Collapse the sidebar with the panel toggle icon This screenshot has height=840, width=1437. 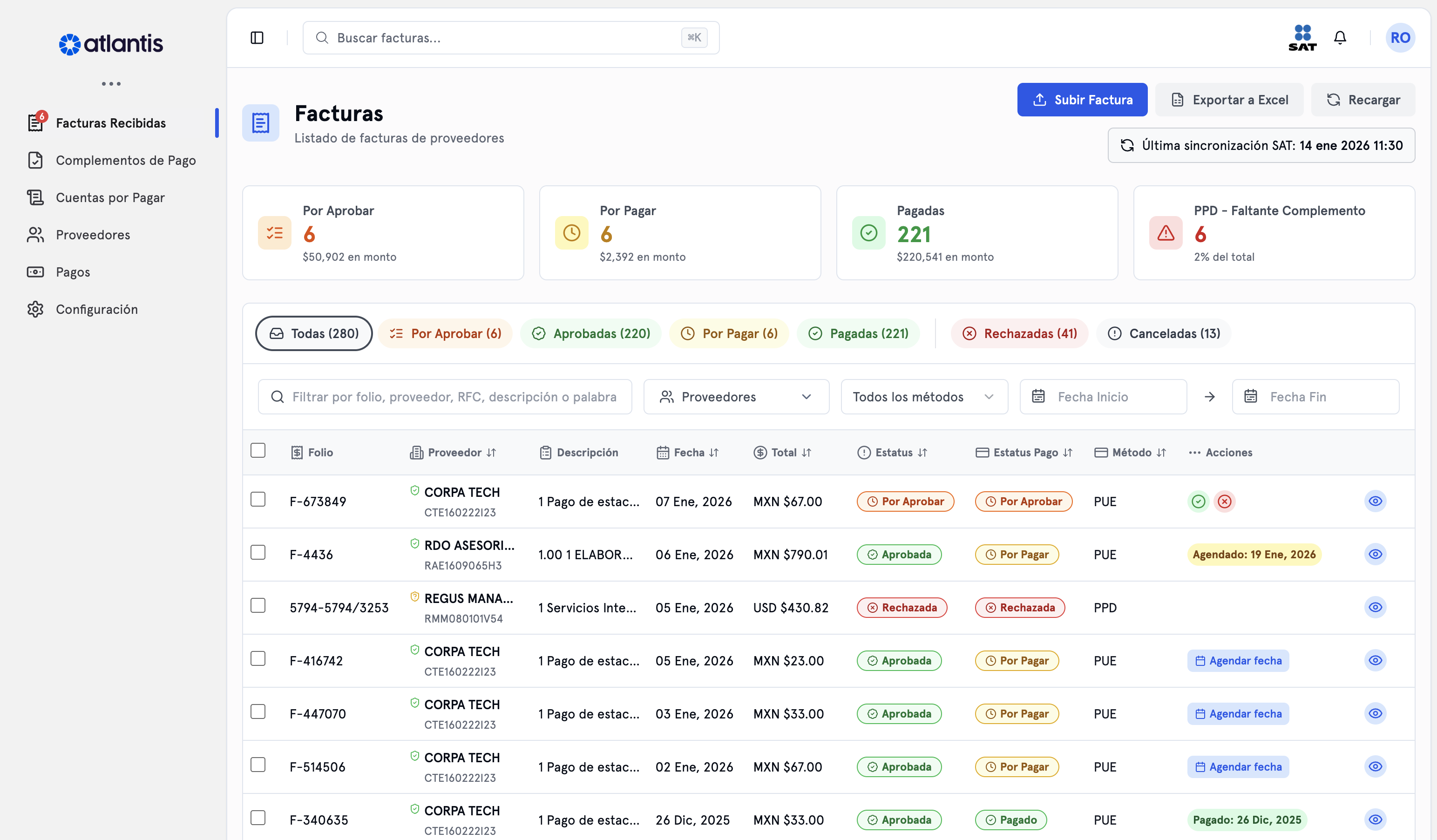click(x=257, y=37)
